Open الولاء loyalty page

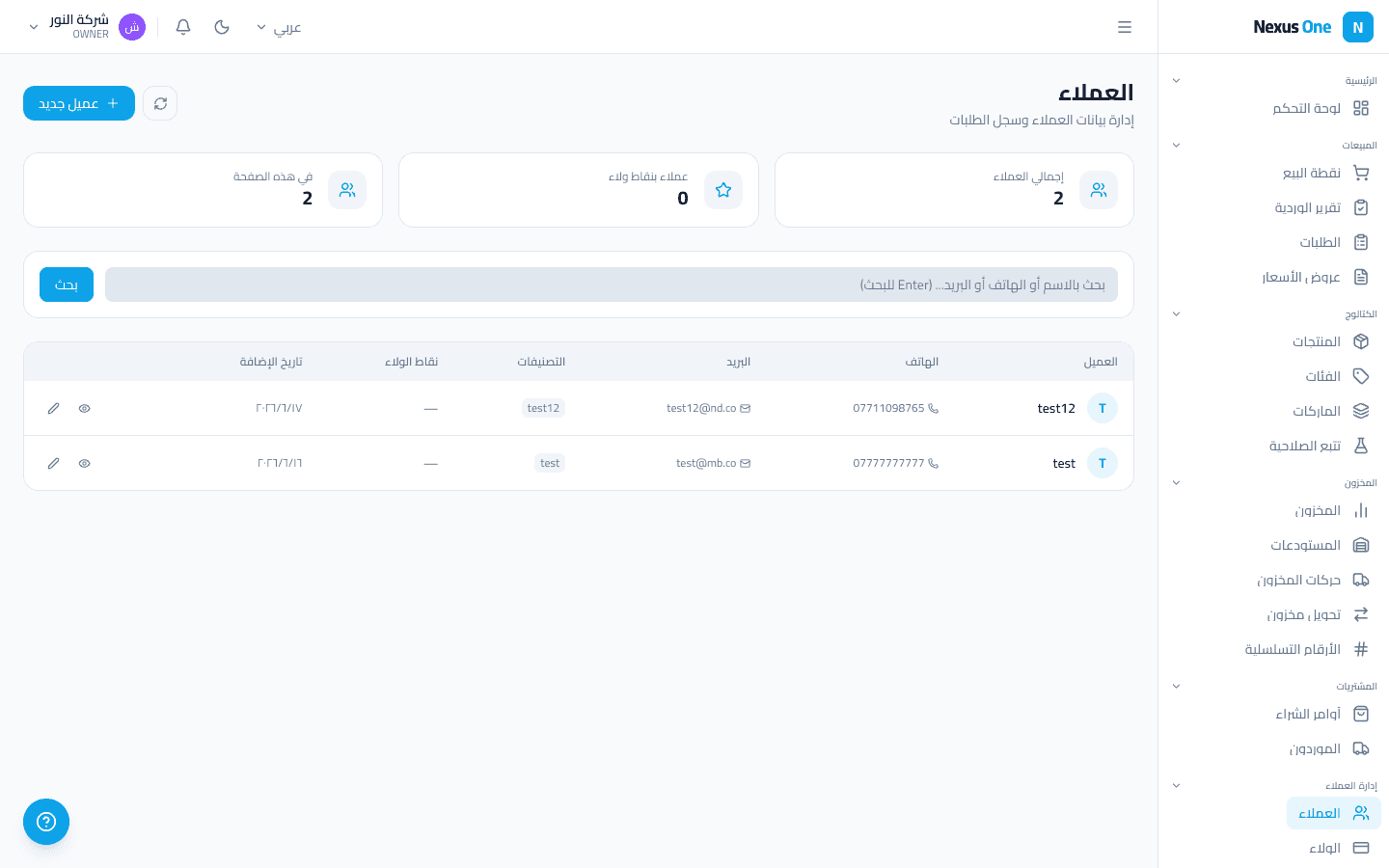tap(1340, 848)
